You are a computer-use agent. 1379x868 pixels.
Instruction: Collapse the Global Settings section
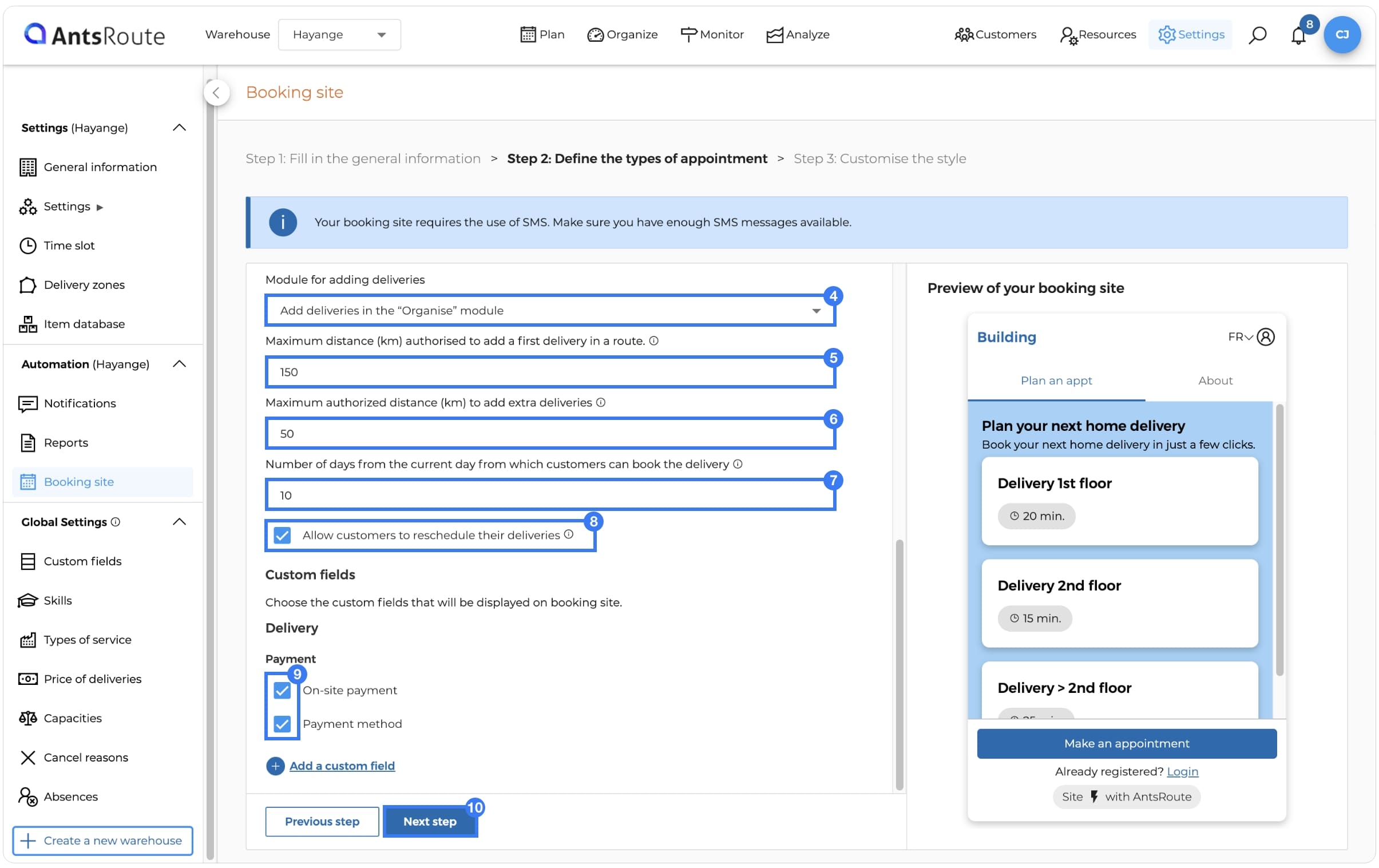[179, 522]
